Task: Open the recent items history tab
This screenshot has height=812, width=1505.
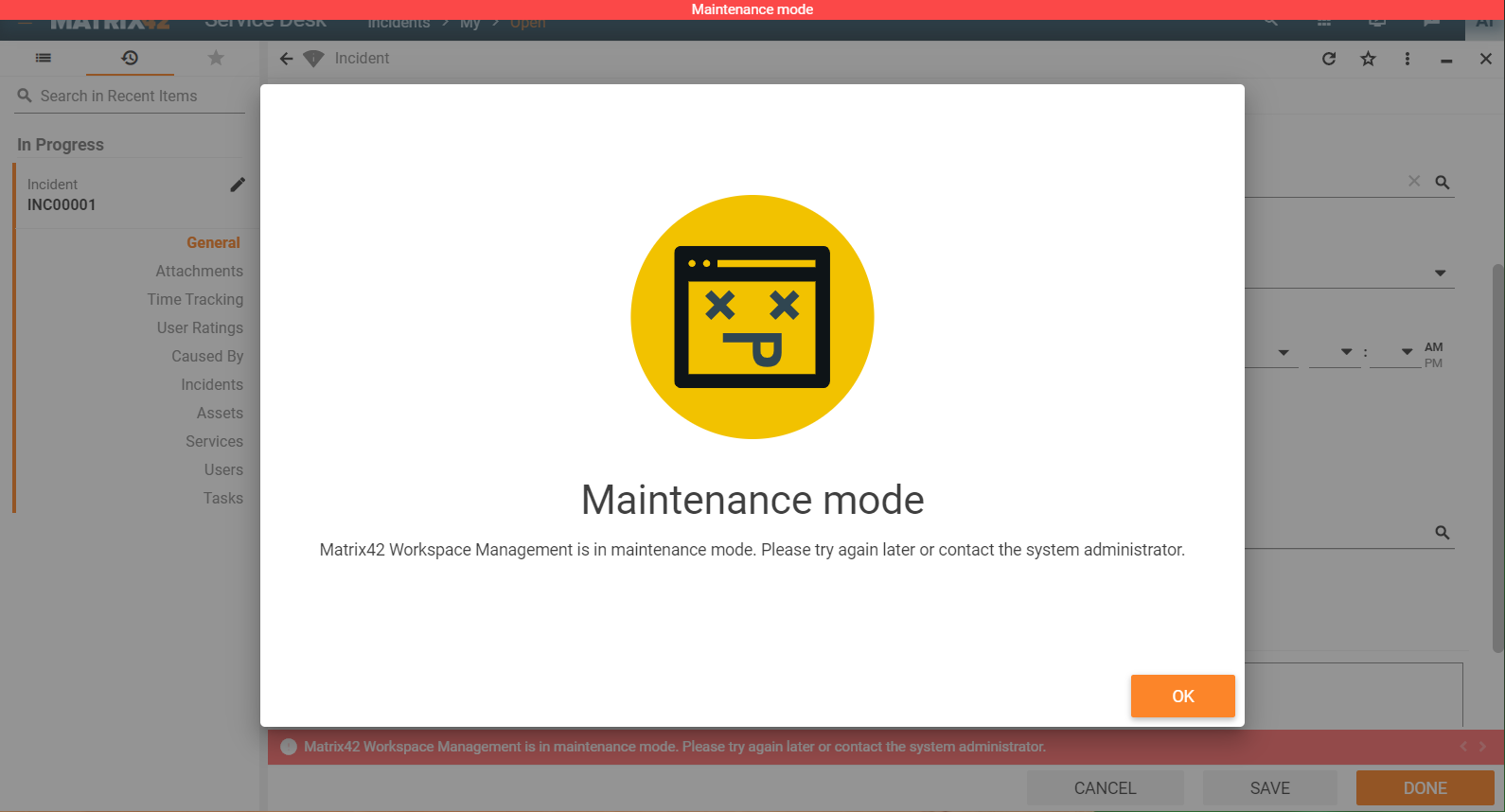Action: [x=130, y=58]
